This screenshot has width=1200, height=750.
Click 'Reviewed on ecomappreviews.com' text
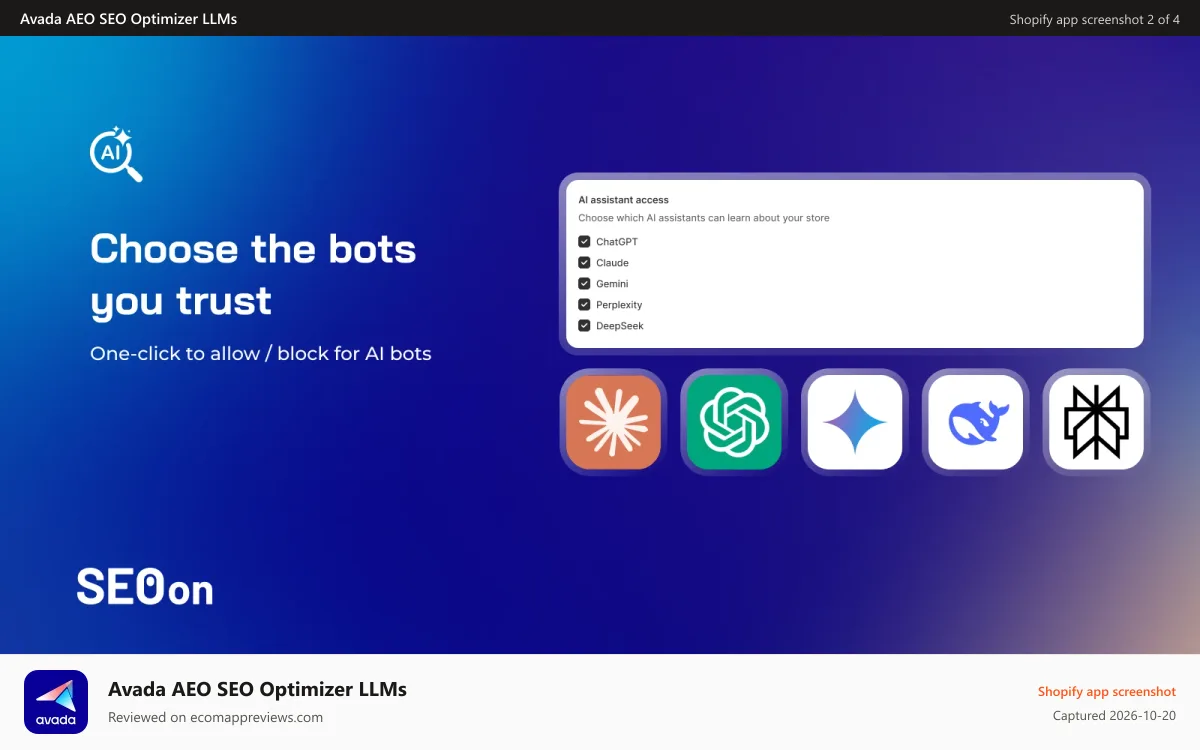pos(215,717)
